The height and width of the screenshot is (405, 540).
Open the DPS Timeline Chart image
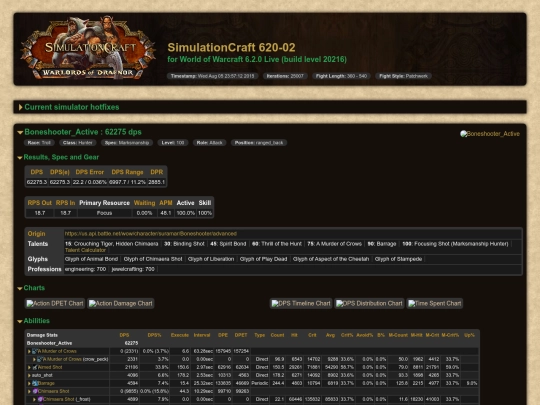(301, 303)
